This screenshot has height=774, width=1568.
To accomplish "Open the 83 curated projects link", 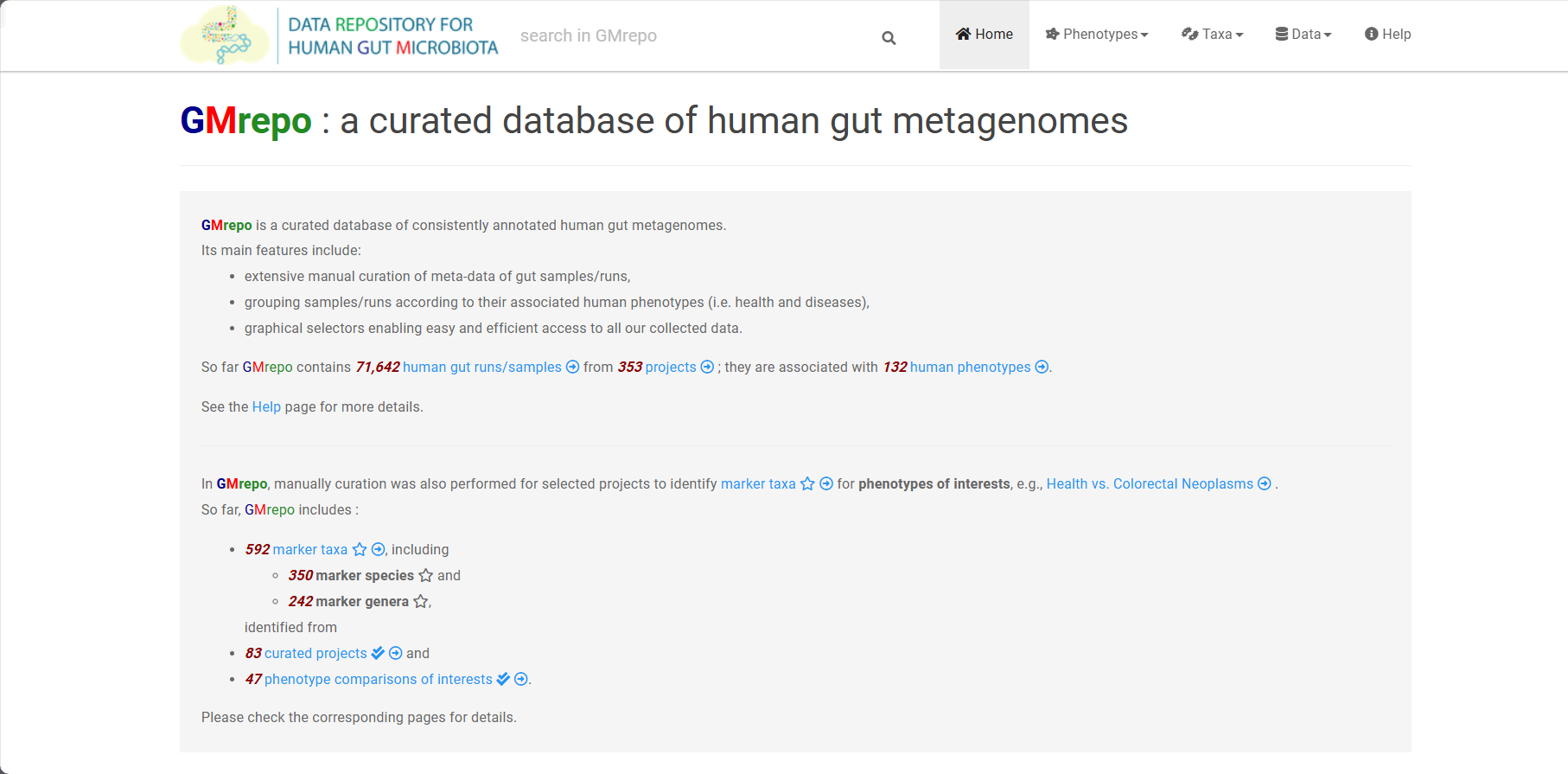I will tap(306, 653).
